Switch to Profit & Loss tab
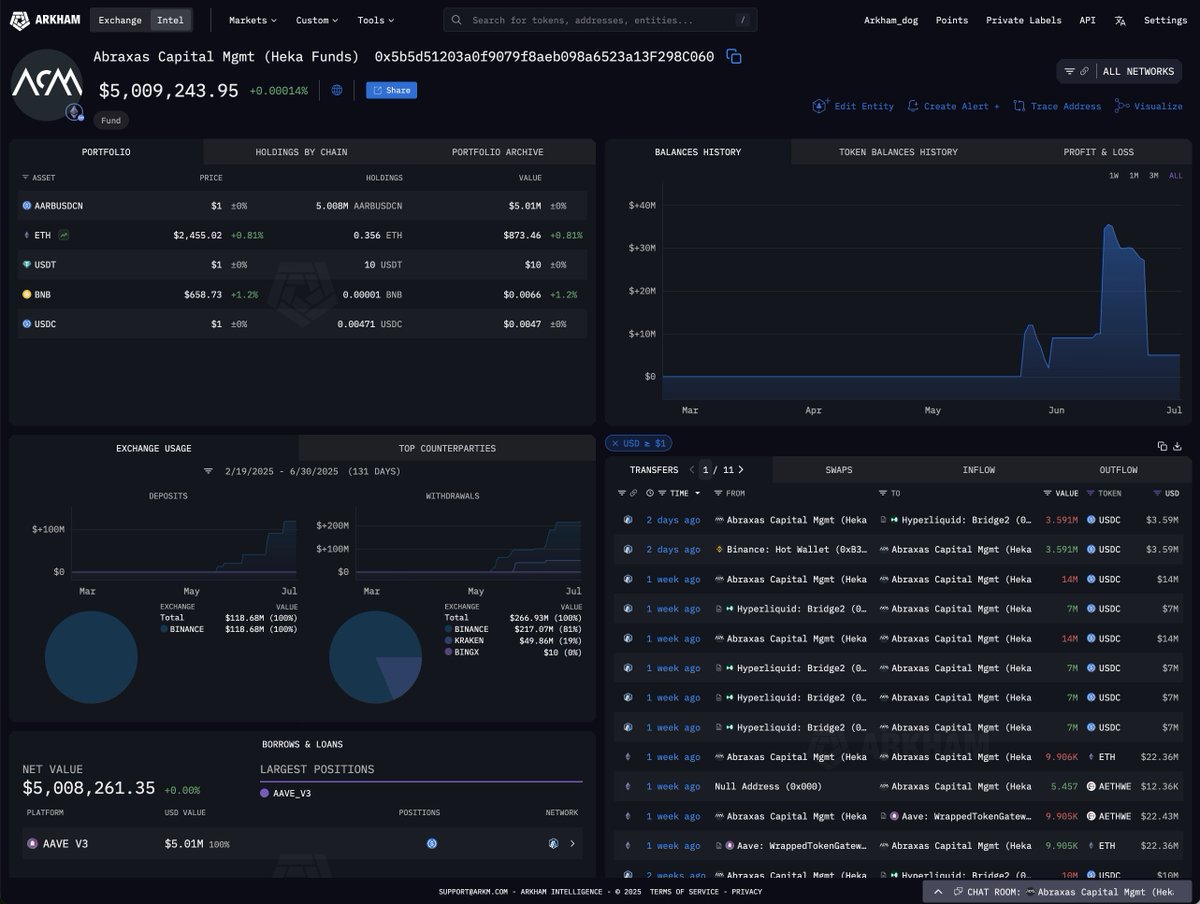 (1098, 152)
